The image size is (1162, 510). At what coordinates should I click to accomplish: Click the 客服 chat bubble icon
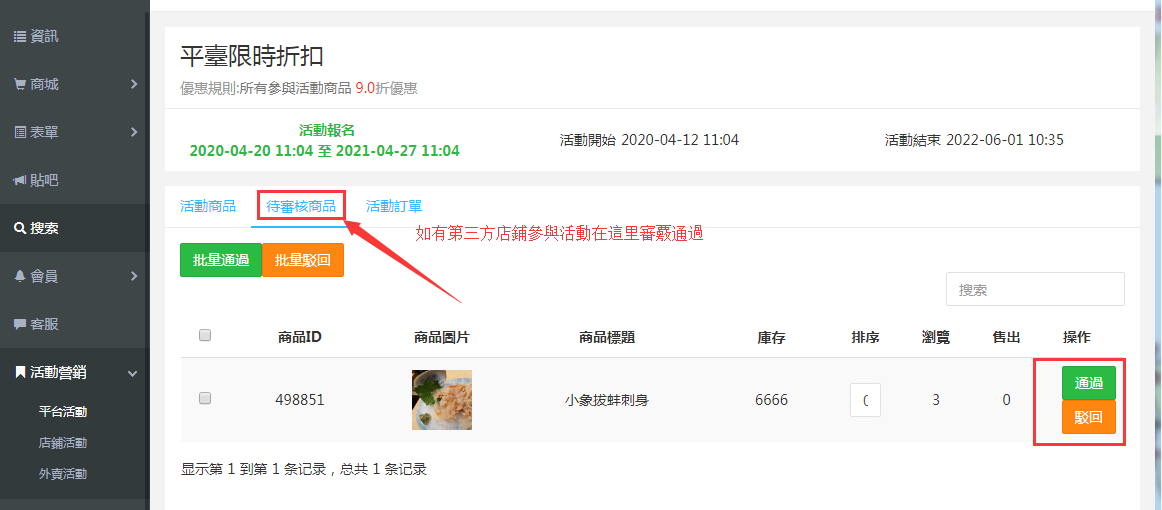20,324
